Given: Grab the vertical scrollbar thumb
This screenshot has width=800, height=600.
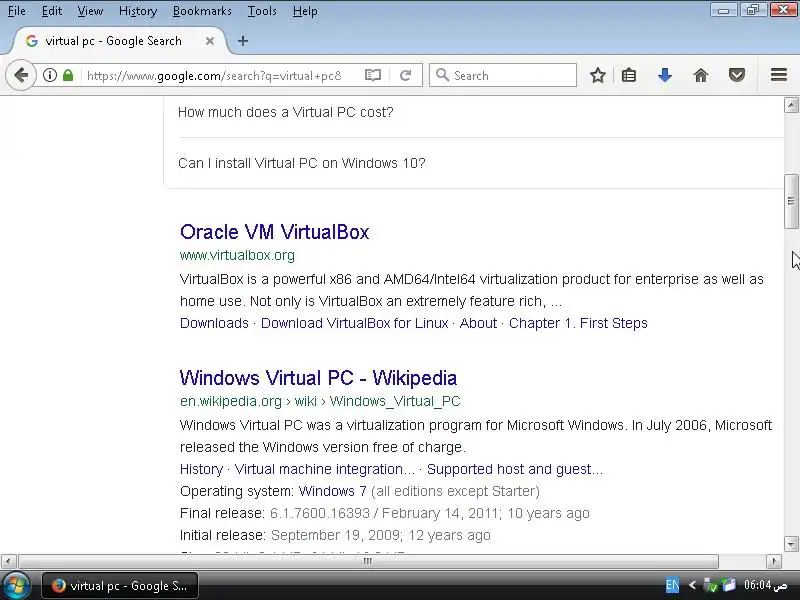Looking at the screenshot, I should (791, 202).
